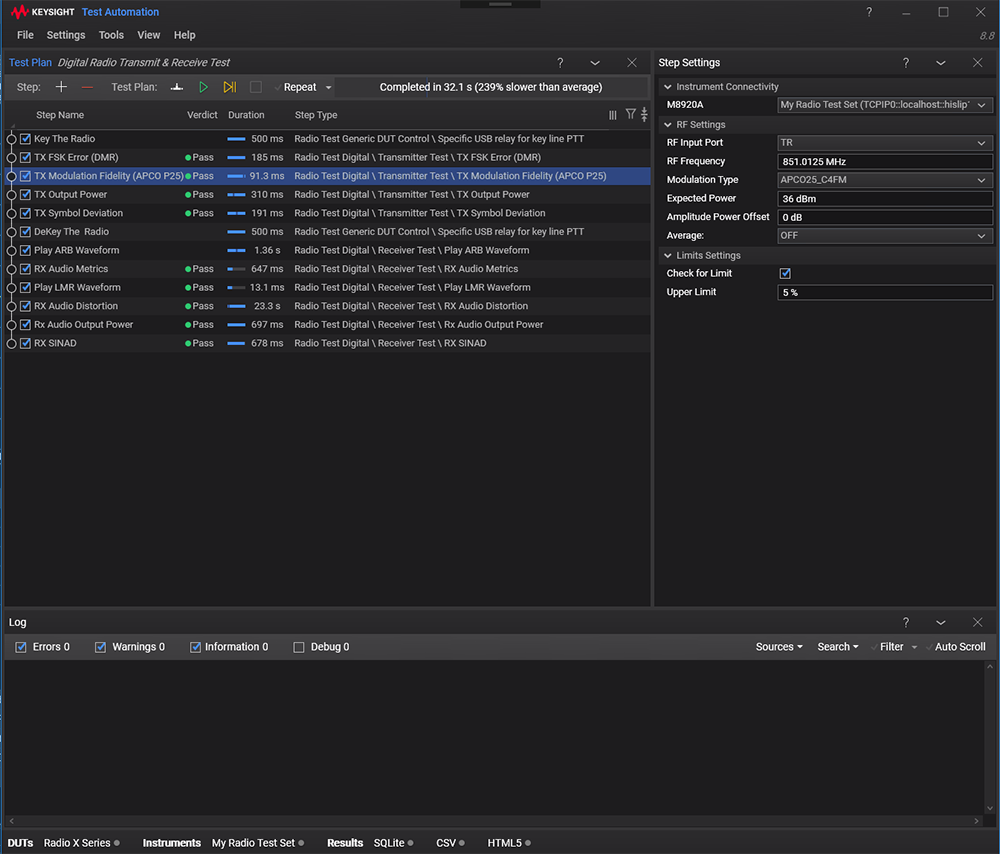
Task: Open the Settings menu
Action: point(66,35)
